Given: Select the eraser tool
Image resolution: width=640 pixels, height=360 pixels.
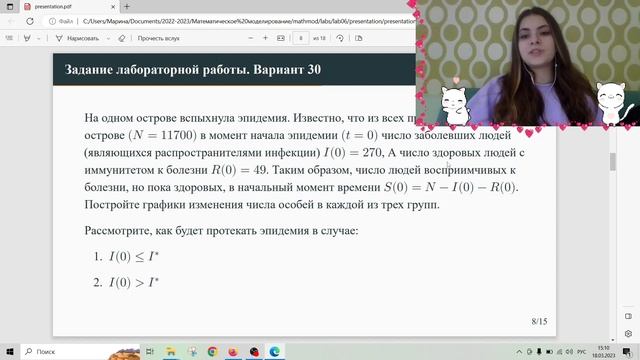Looking at the screenshot, I should point(122,38).
